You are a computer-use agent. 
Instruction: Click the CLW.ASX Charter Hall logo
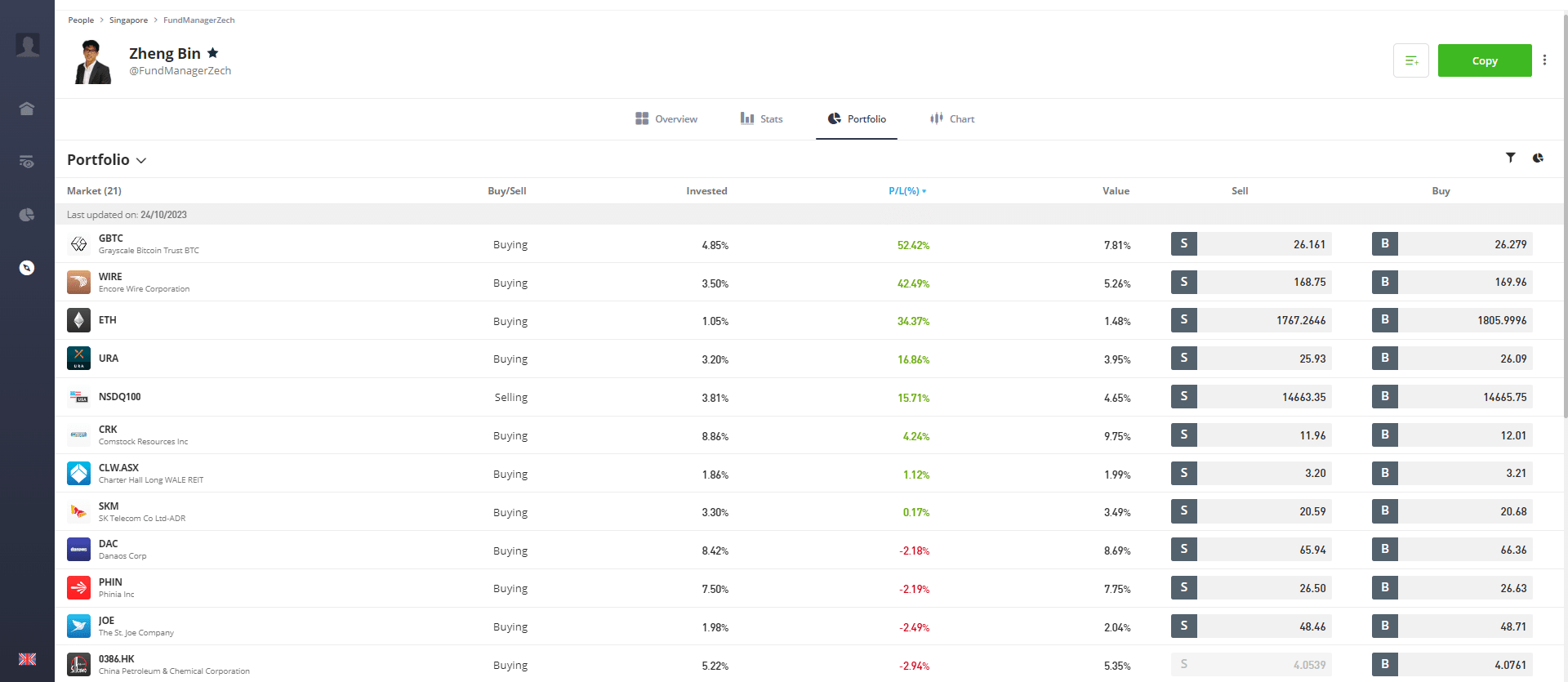(x=78, y=474)
